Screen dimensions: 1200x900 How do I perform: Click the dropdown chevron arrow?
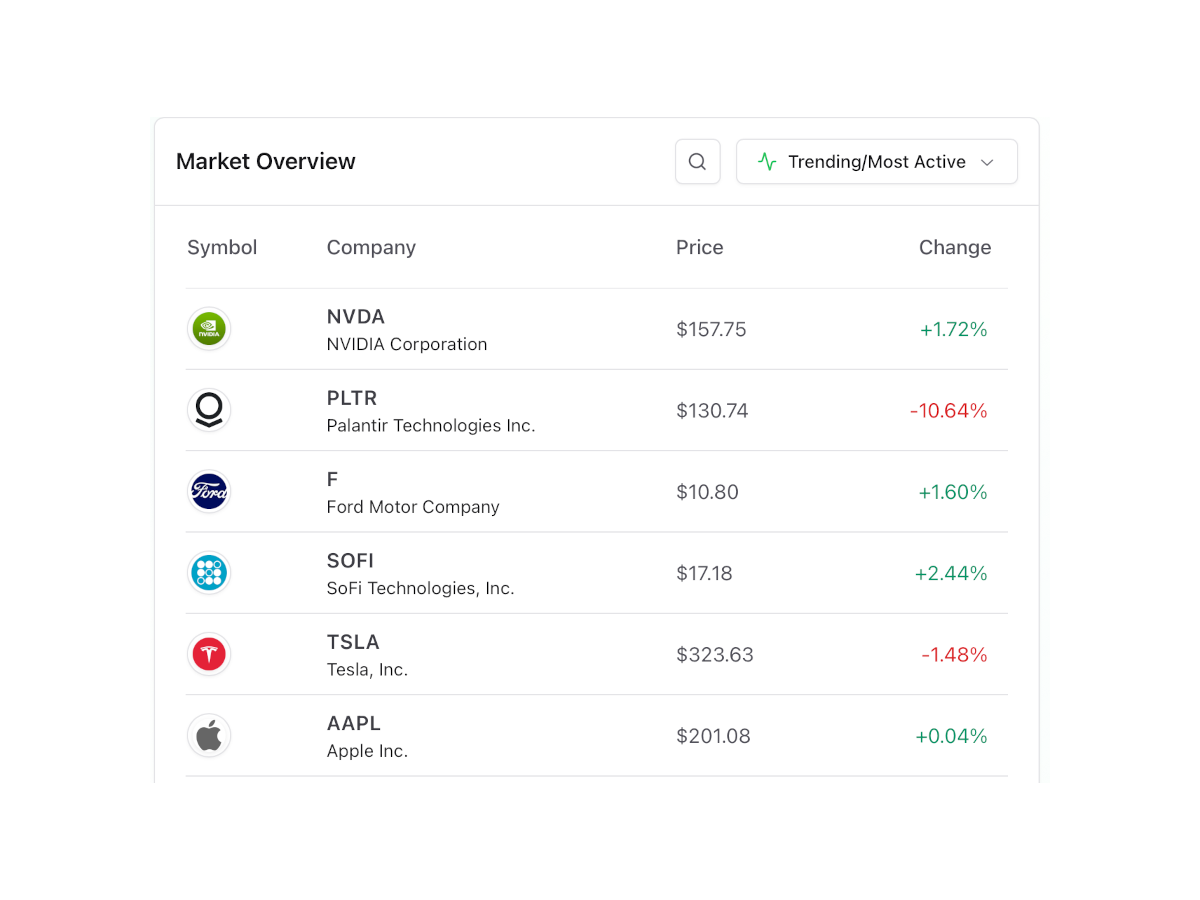(987, 161)
